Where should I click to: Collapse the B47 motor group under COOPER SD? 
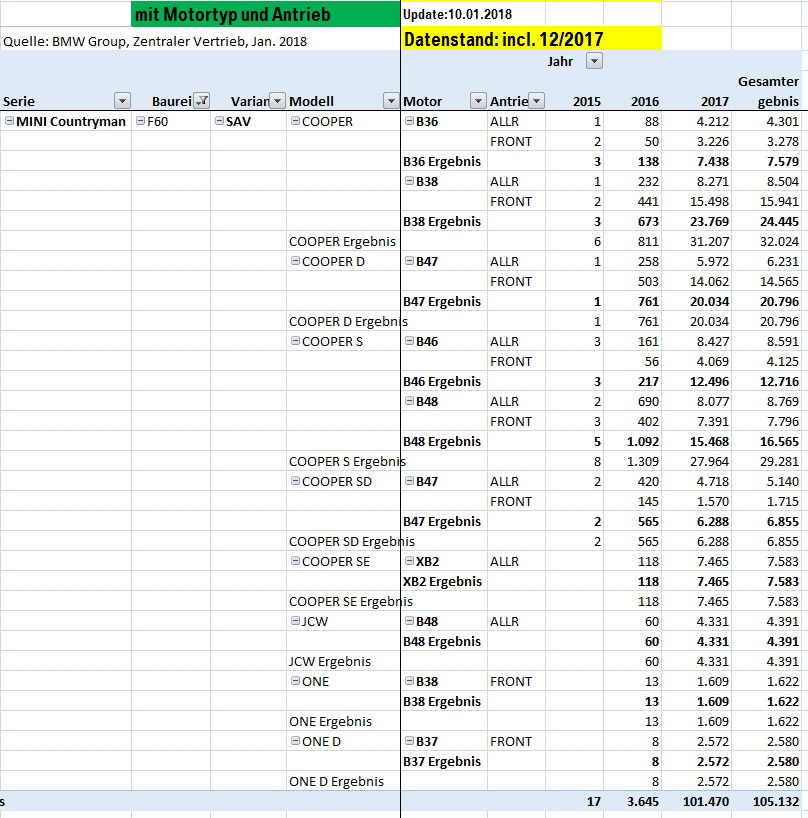pos(409,481)
